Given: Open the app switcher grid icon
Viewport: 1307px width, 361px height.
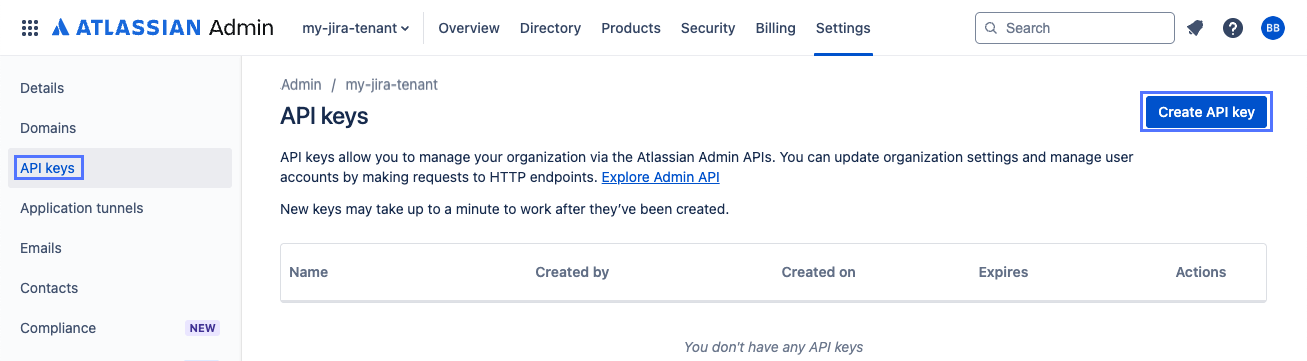Looking at the screenshot, I should pos(30,28).
